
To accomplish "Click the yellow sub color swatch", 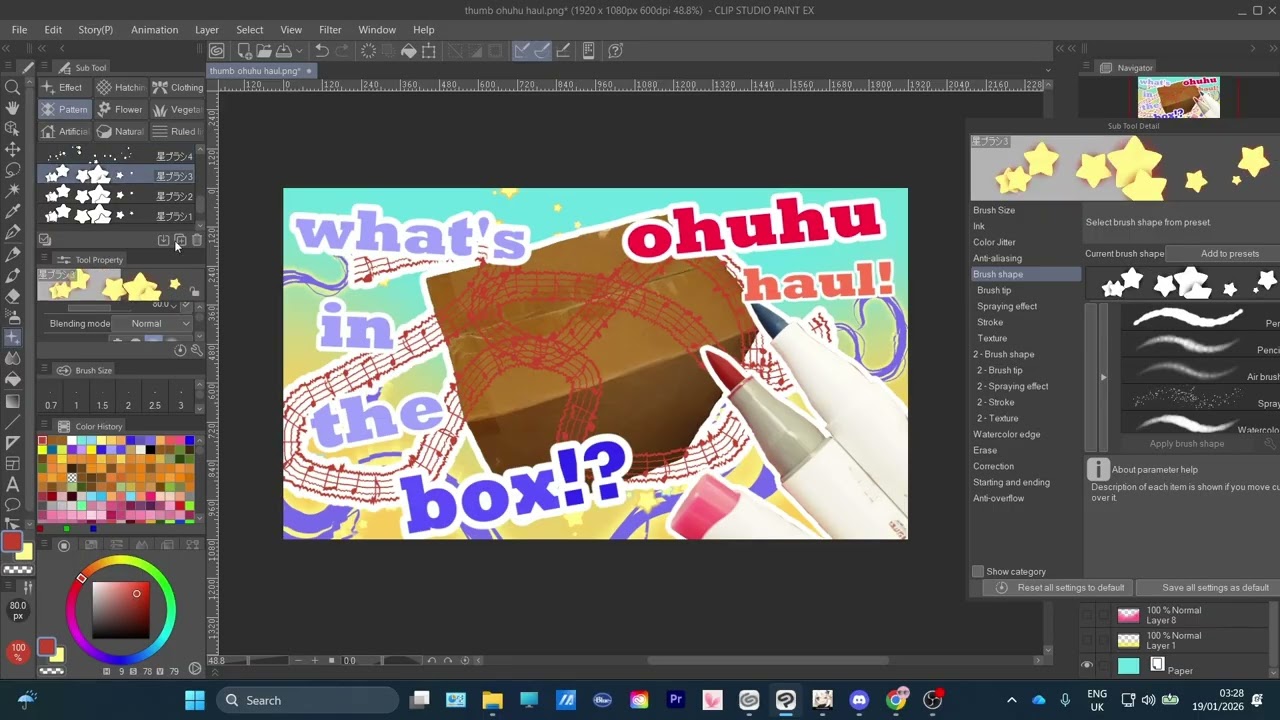I will pyautogui.click(x=26, y=553).
